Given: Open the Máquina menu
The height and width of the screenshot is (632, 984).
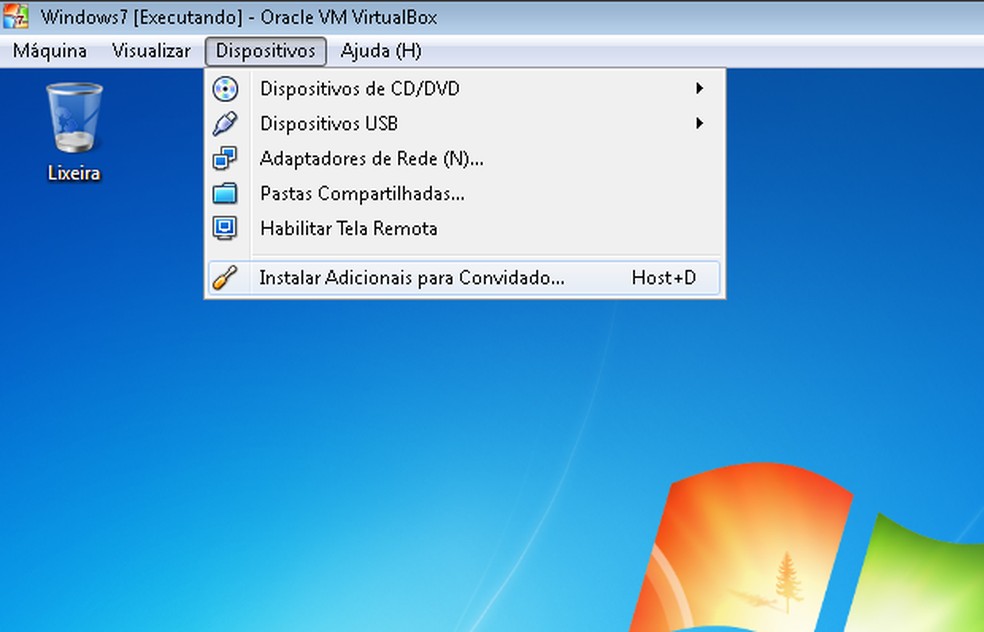Looking at the screenshot, I should point(50,51).
